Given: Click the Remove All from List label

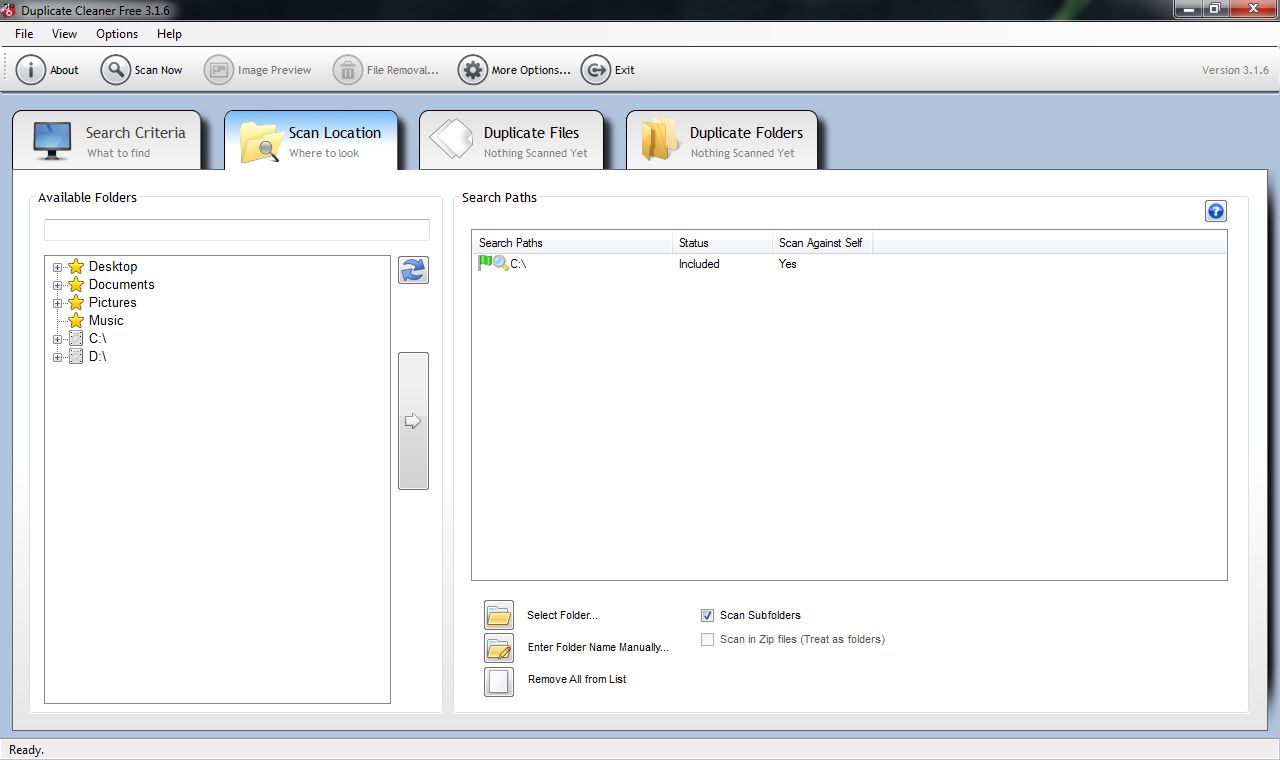Looking at the screenshot, I should (x=577, y=680).
